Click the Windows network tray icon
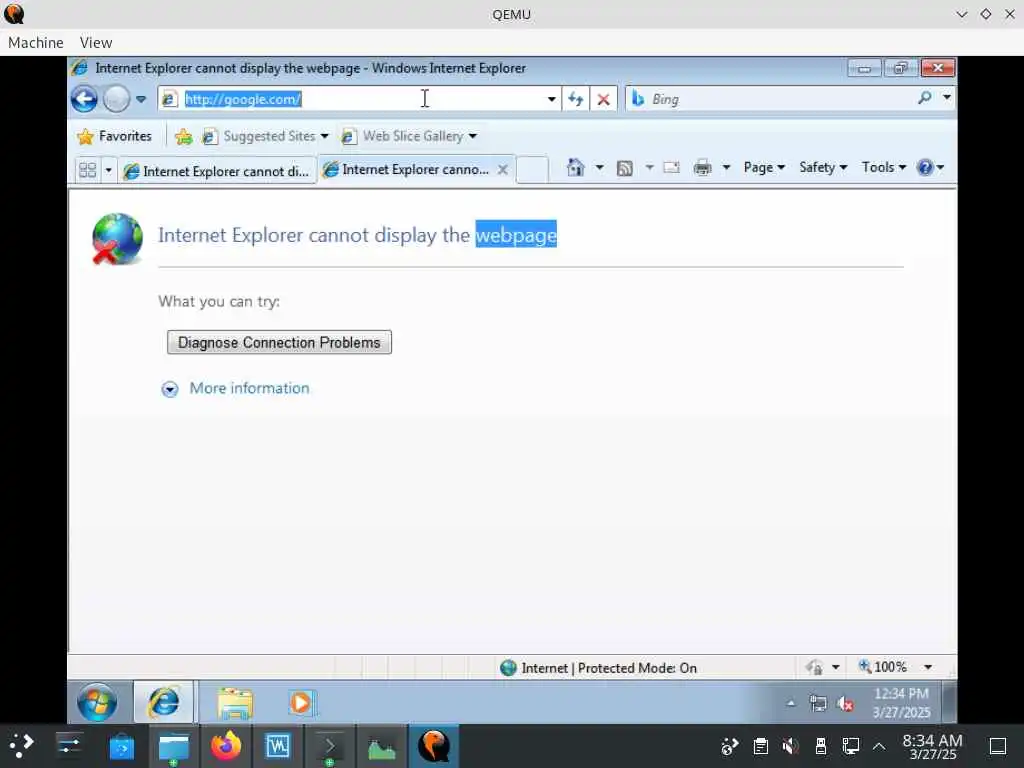This screenshot has height=768, width=1024. (x=818, y=703)
